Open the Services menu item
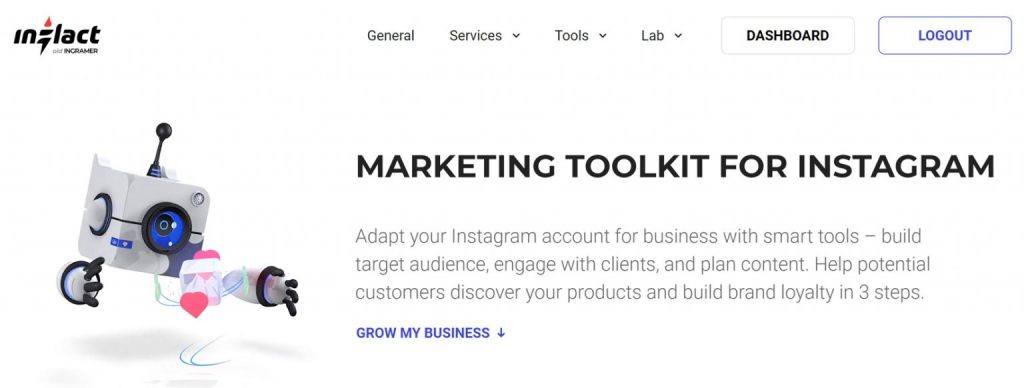Screen dimensions: 1024x388 coord(475,36)
